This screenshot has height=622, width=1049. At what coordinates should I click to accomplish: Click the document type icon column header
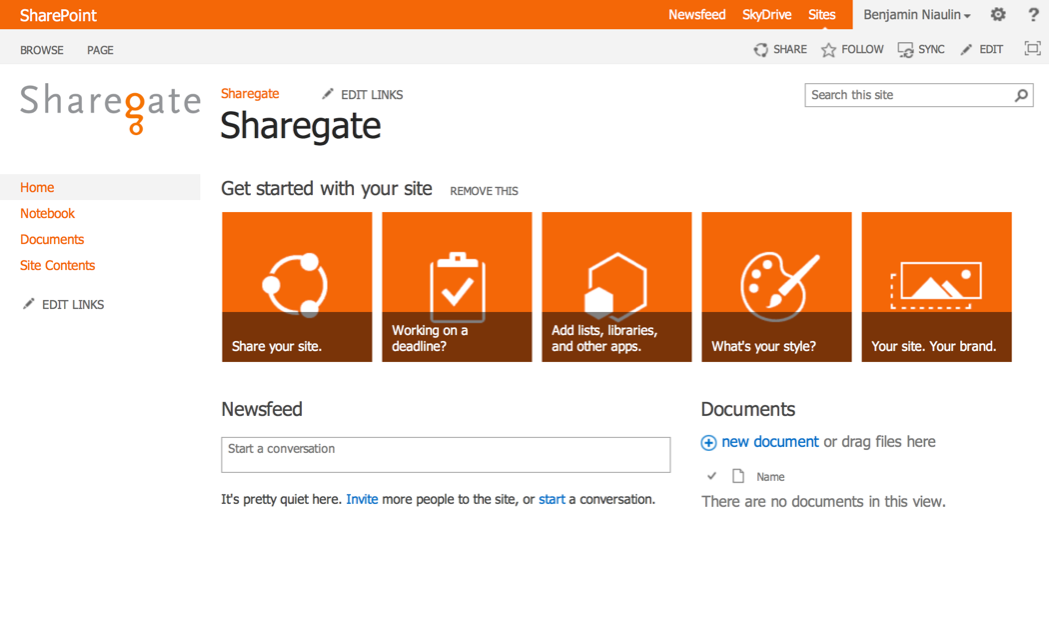(738, 476)
